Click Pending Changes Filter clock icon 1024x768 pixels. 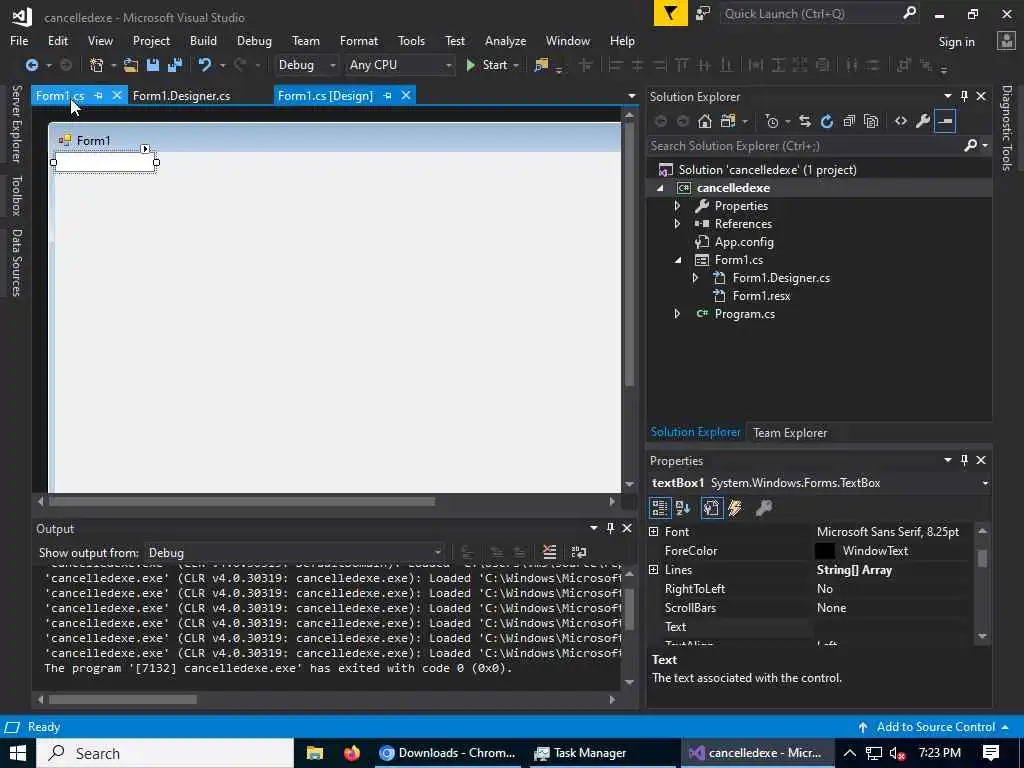pyautogui.click(x=772, y=121)
